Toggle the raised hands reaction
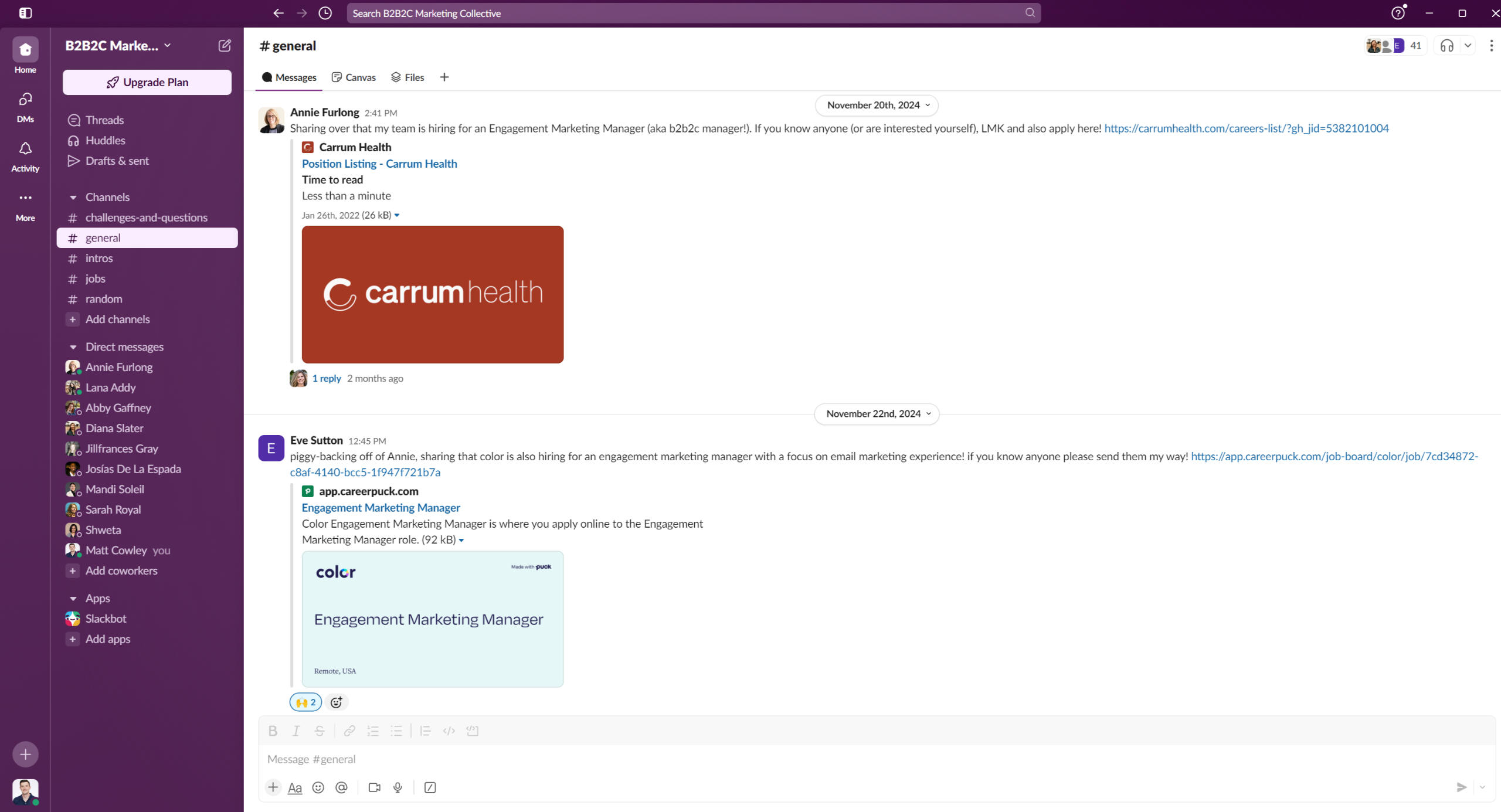 coord(305,702)
